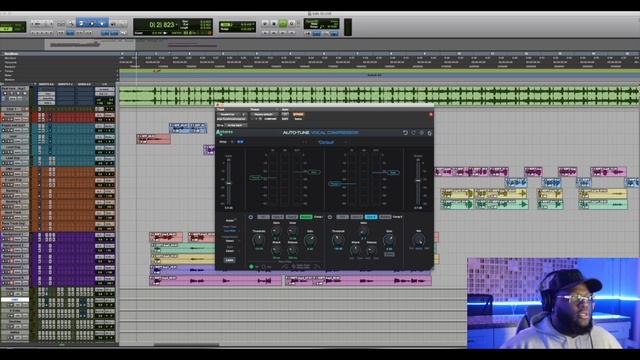The height and width of the screenshot is (360, 640).
Task: Click the Comp 1 Threshold knob
Action: pyautogui.click(x=259, y=240)
